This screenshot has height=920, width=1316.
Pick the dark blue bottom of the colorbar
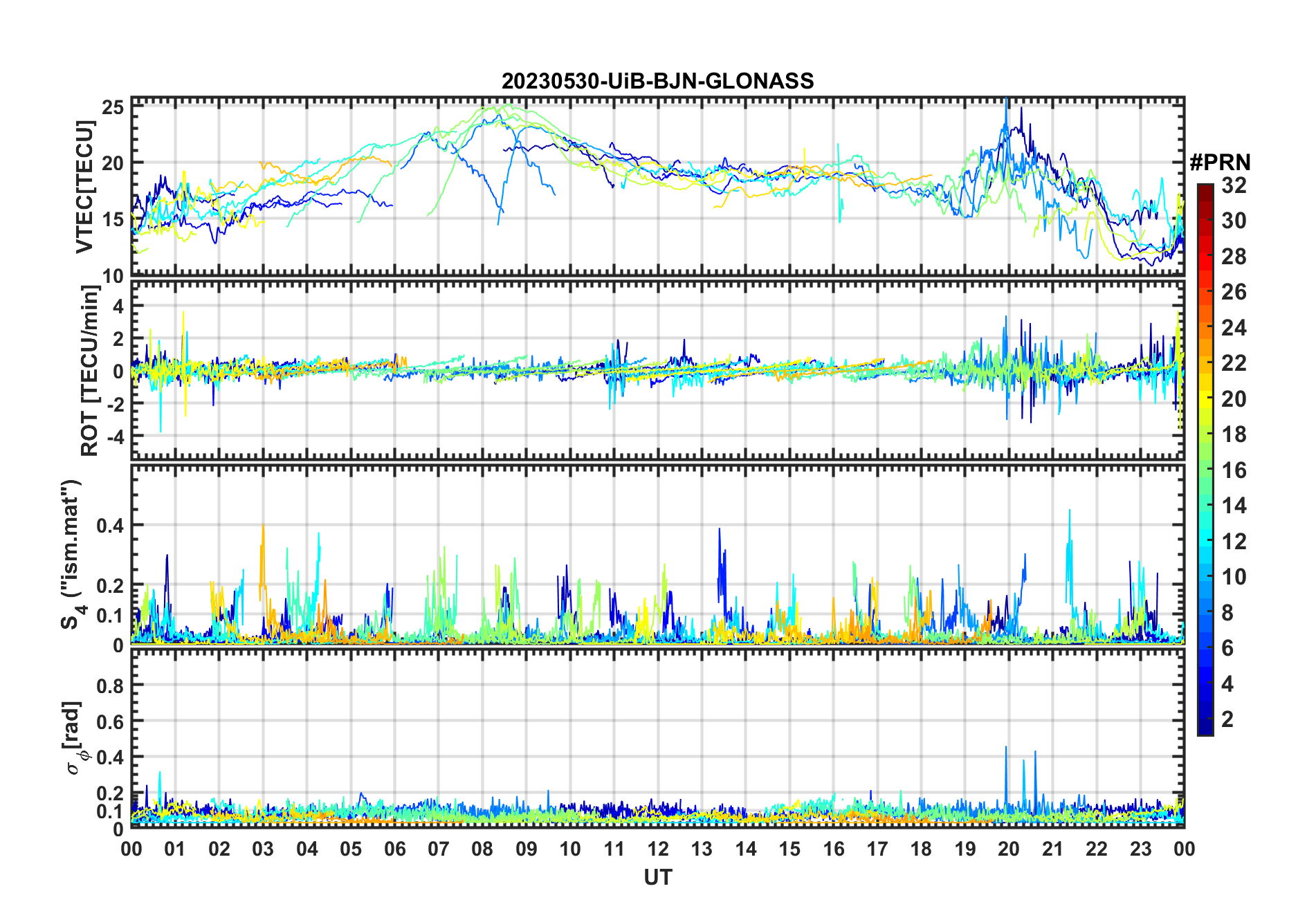1205,730
